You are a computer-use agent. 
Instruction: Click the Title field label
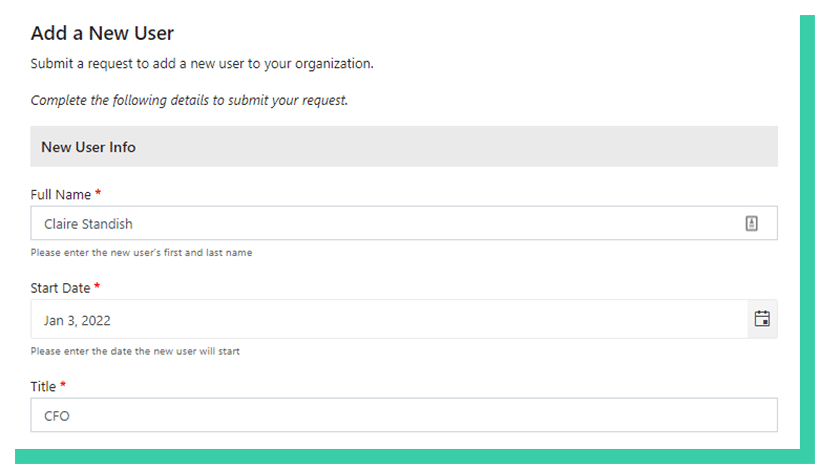click(43, 387)
